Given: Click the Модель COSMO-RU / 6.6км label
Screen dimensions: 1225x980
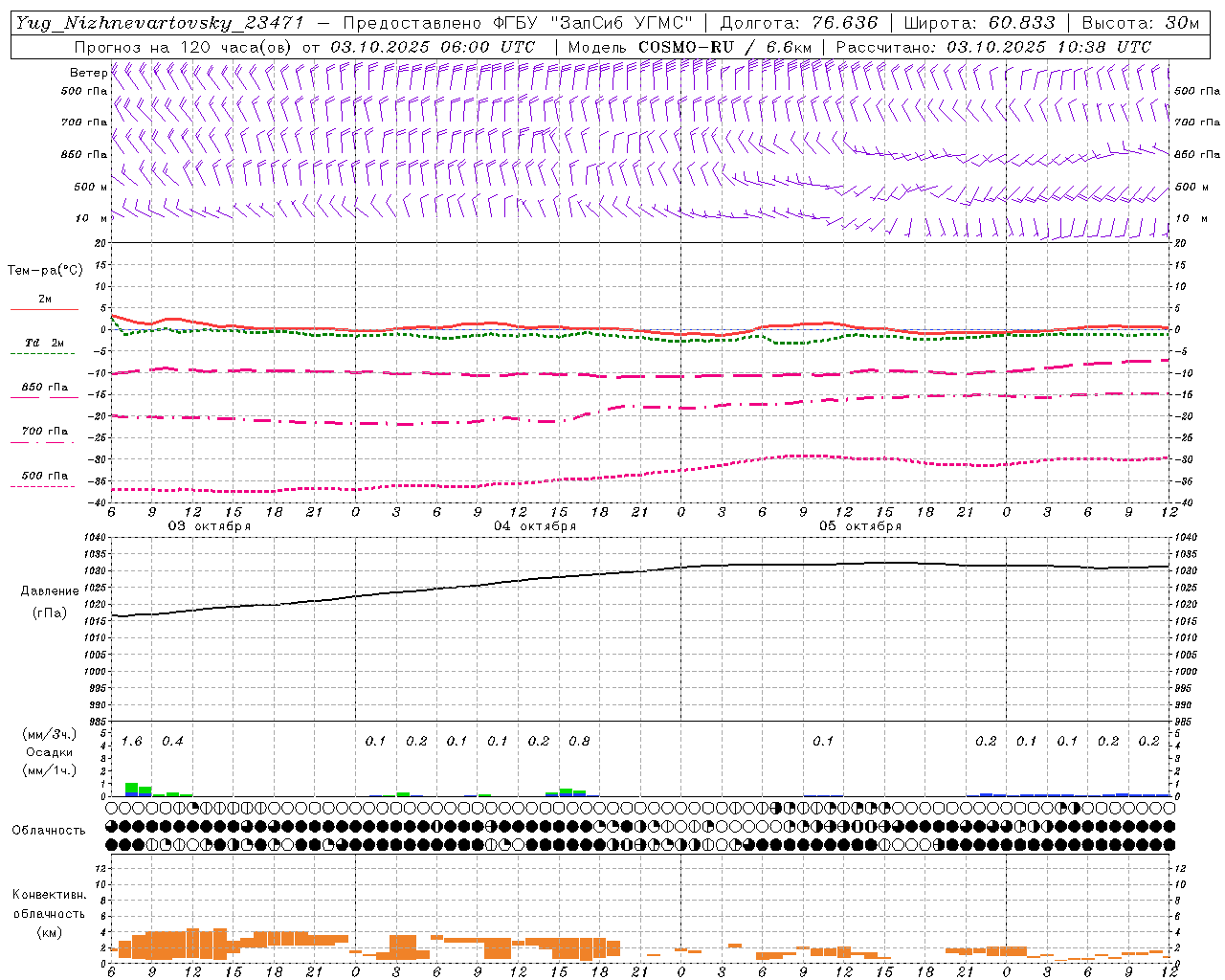Looking at the screenshot, I should [x=690, y=47].
